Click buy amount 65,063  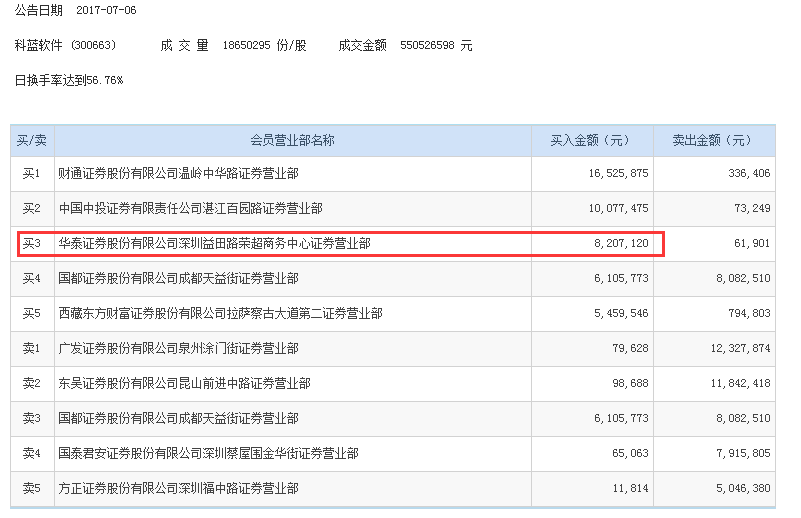(630, 454)
